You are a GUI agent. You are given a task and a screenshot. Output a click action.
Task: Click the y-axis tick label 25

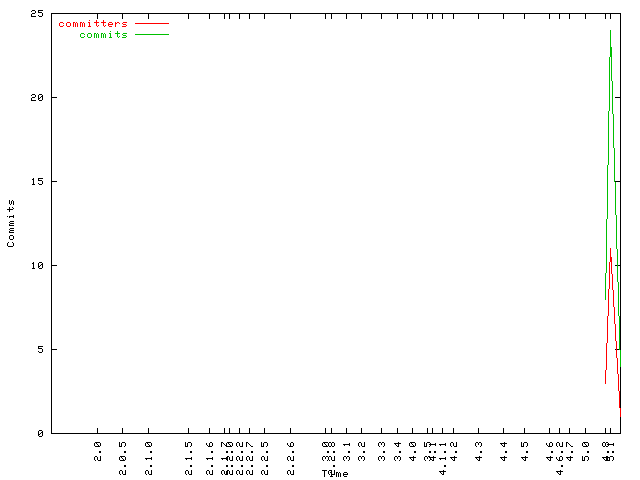click(36, 14)
